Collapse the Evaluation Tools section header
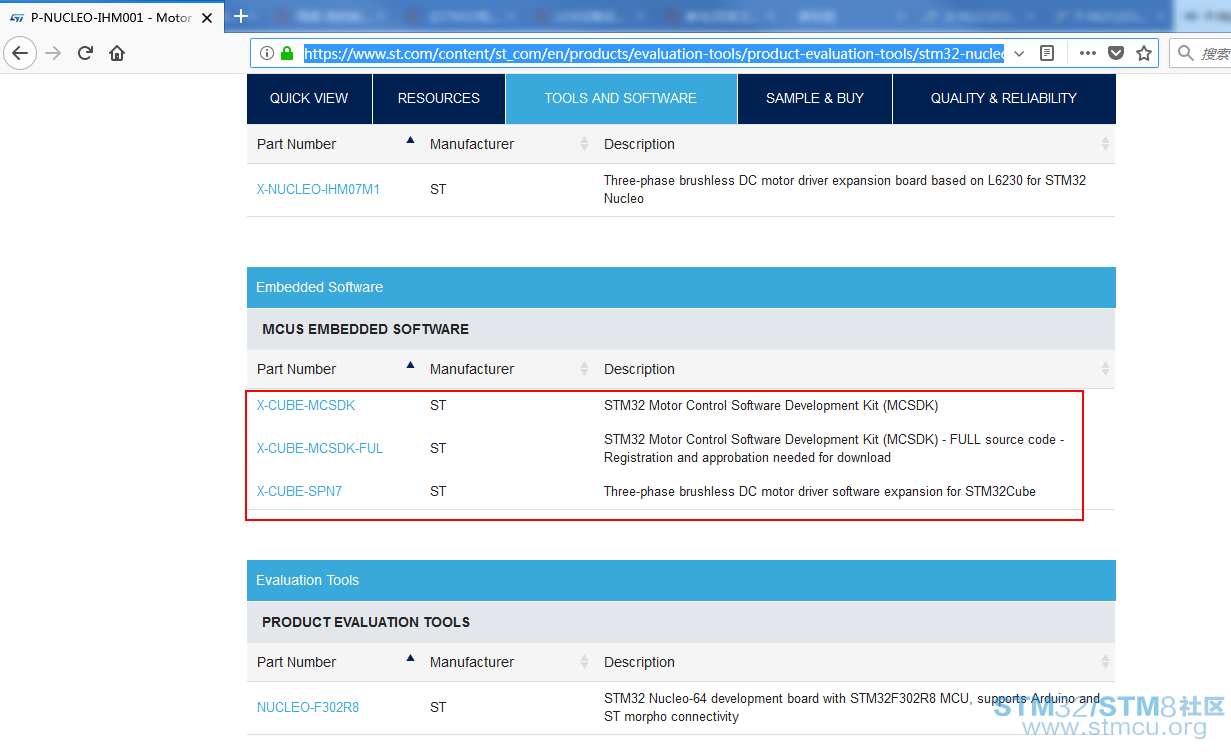This screenshot has width=1231, height=752. 681,580
